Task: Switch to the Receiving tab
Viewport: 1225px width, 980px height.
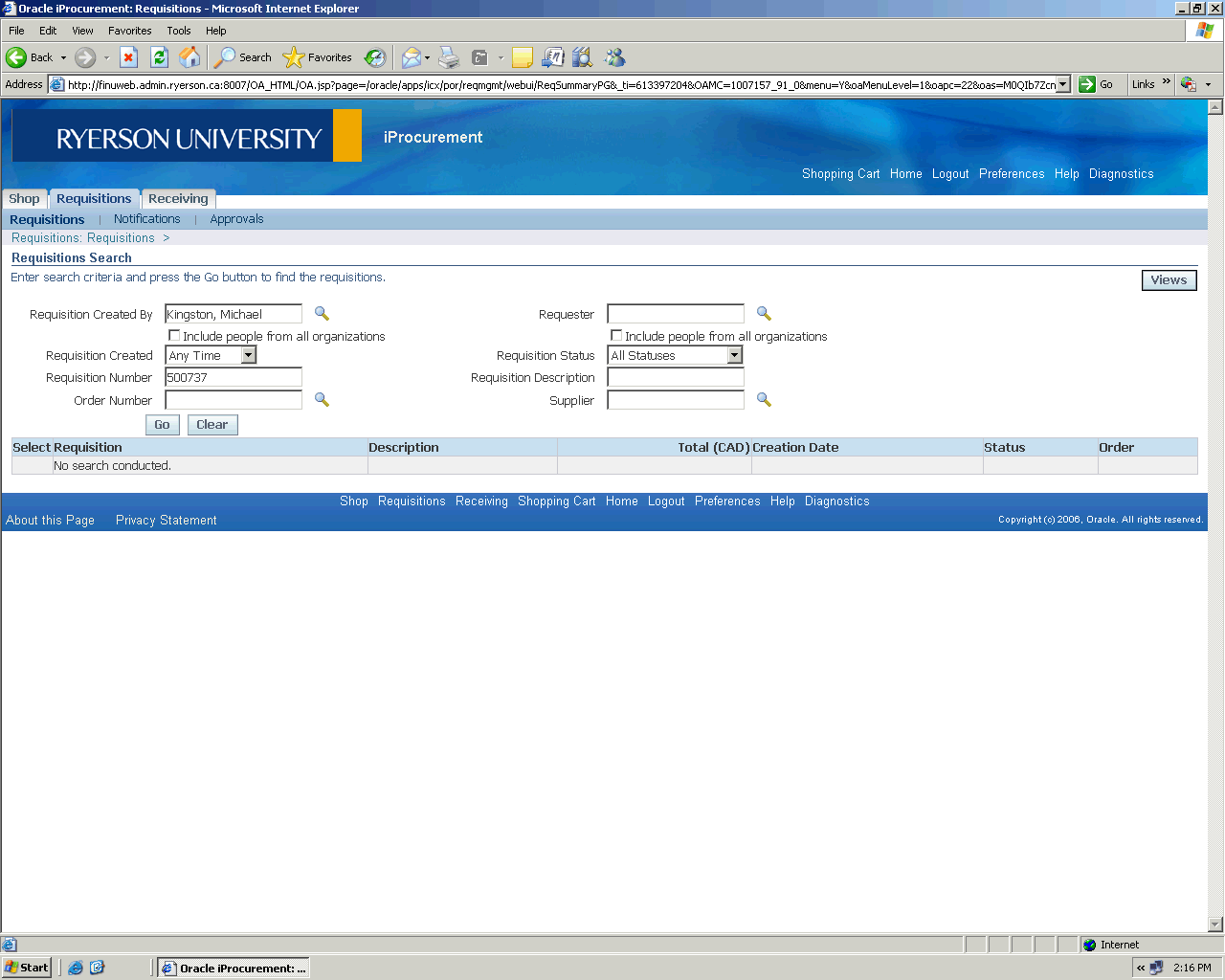Action: pyautogui.click(x=178, y=199)
